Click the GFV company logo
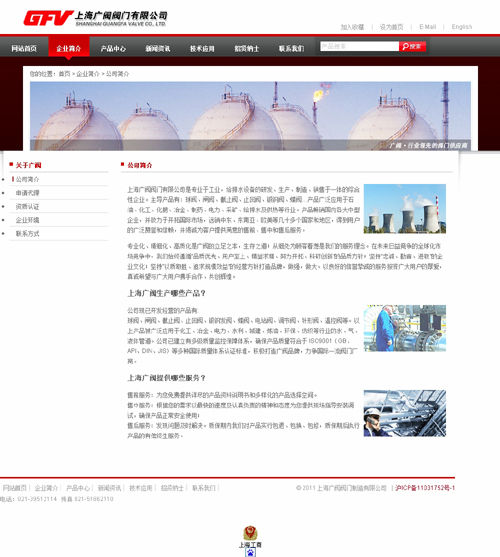This screenshot has width=500, height=557. coord(95,18)
